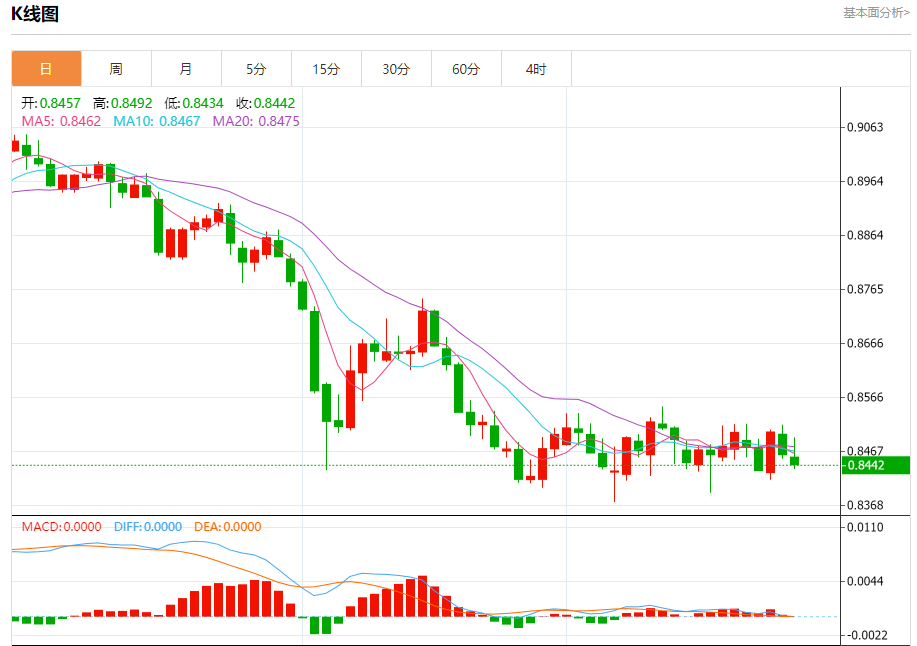Switch to the 周 (weekly) tab
917x646 pixels.
(116, 69)
